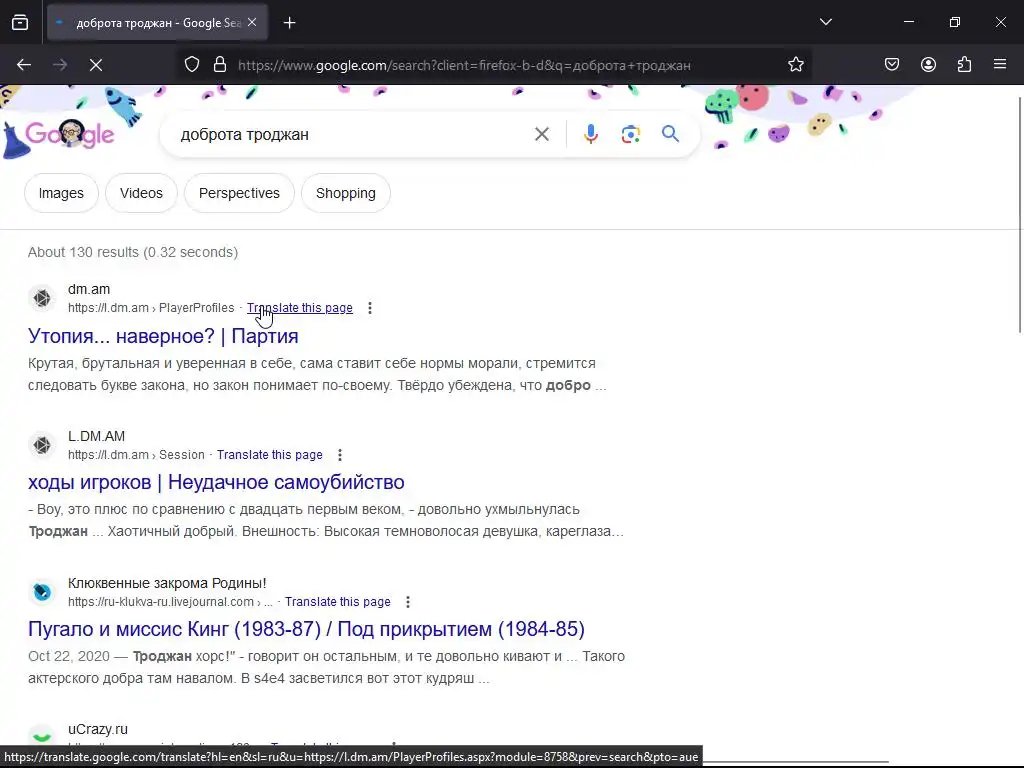Image resolution: width=1024 pixels, height=768 pixels.
Task: Open more options for L.DM.AM result
Action: point(340,455)
